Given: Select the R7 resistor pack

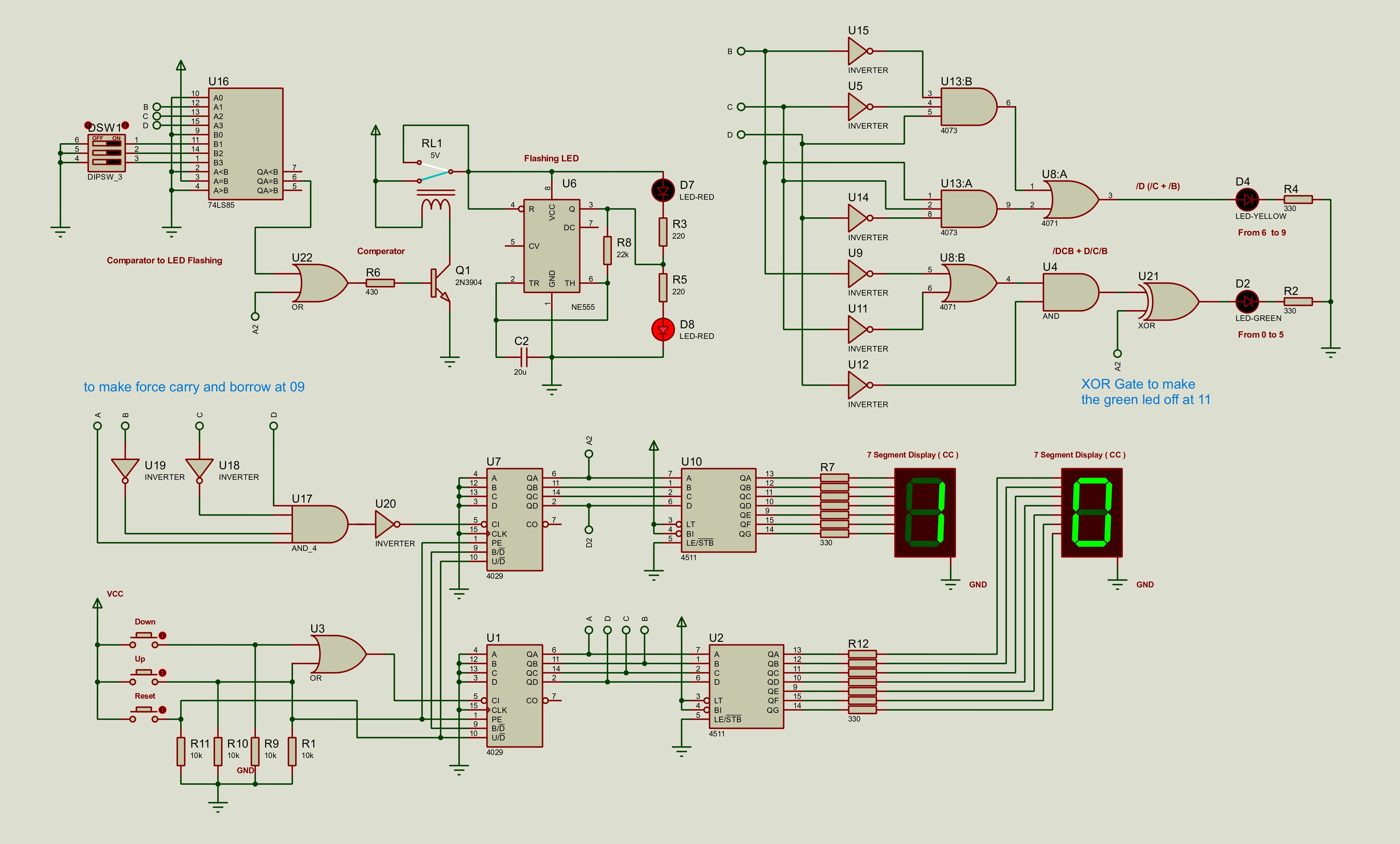Looking at the screenshot, I should pyautogui.click(x=835, y=506).
